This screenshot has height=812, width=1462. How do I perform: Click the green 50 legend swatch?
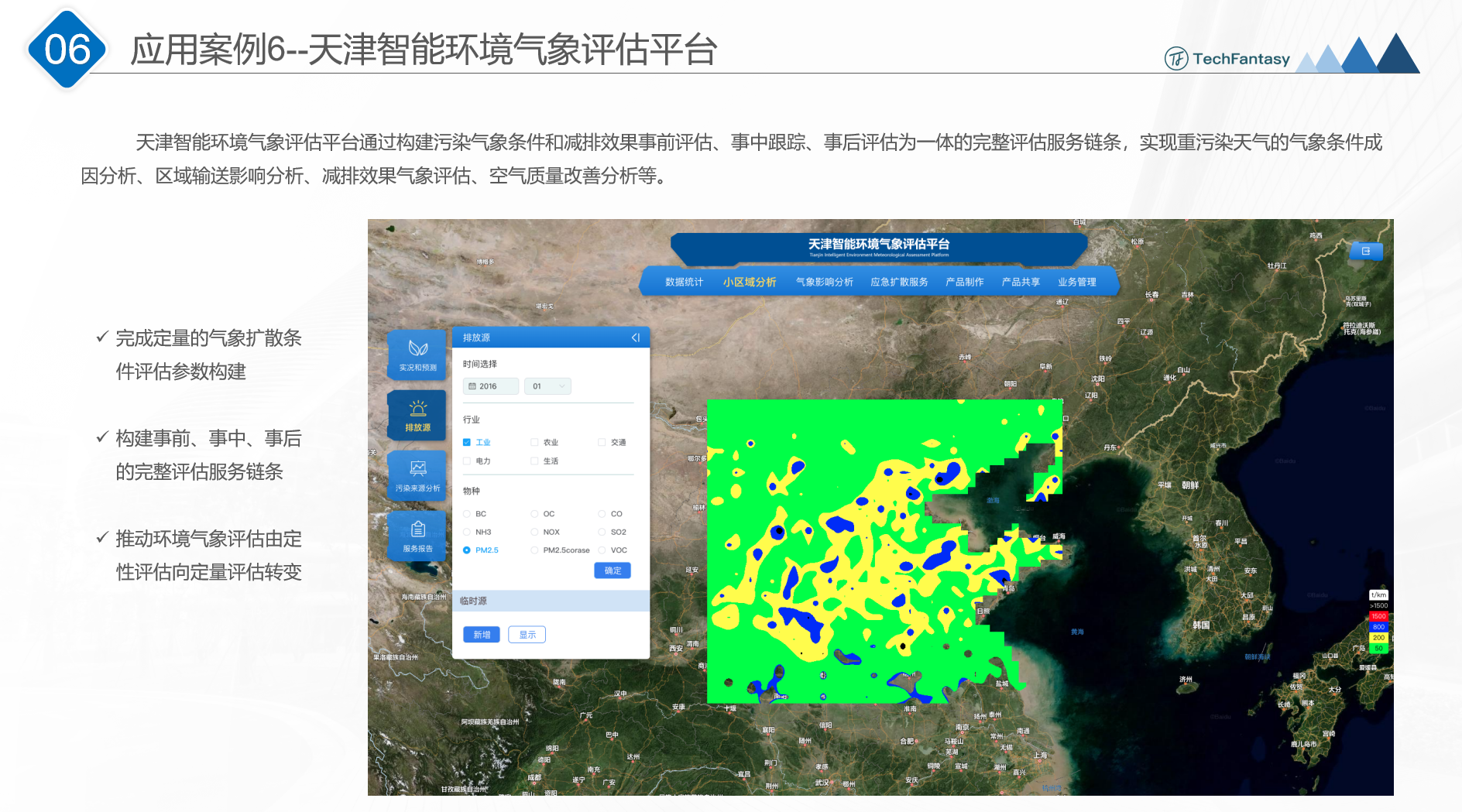1378,649
